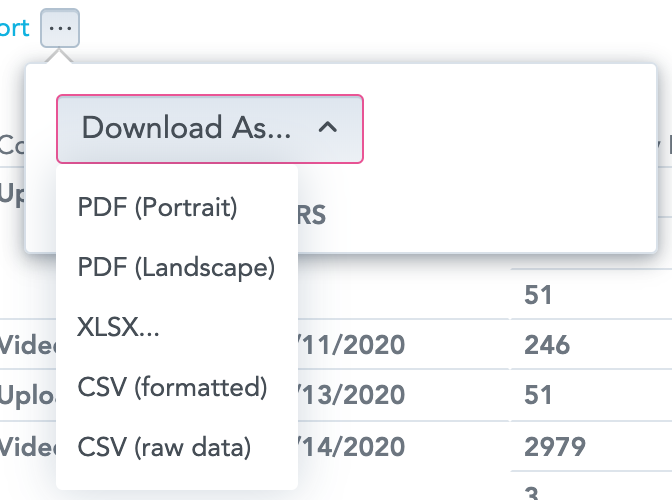Select the 51 value above the 246 cell

[x=538, y=296]
